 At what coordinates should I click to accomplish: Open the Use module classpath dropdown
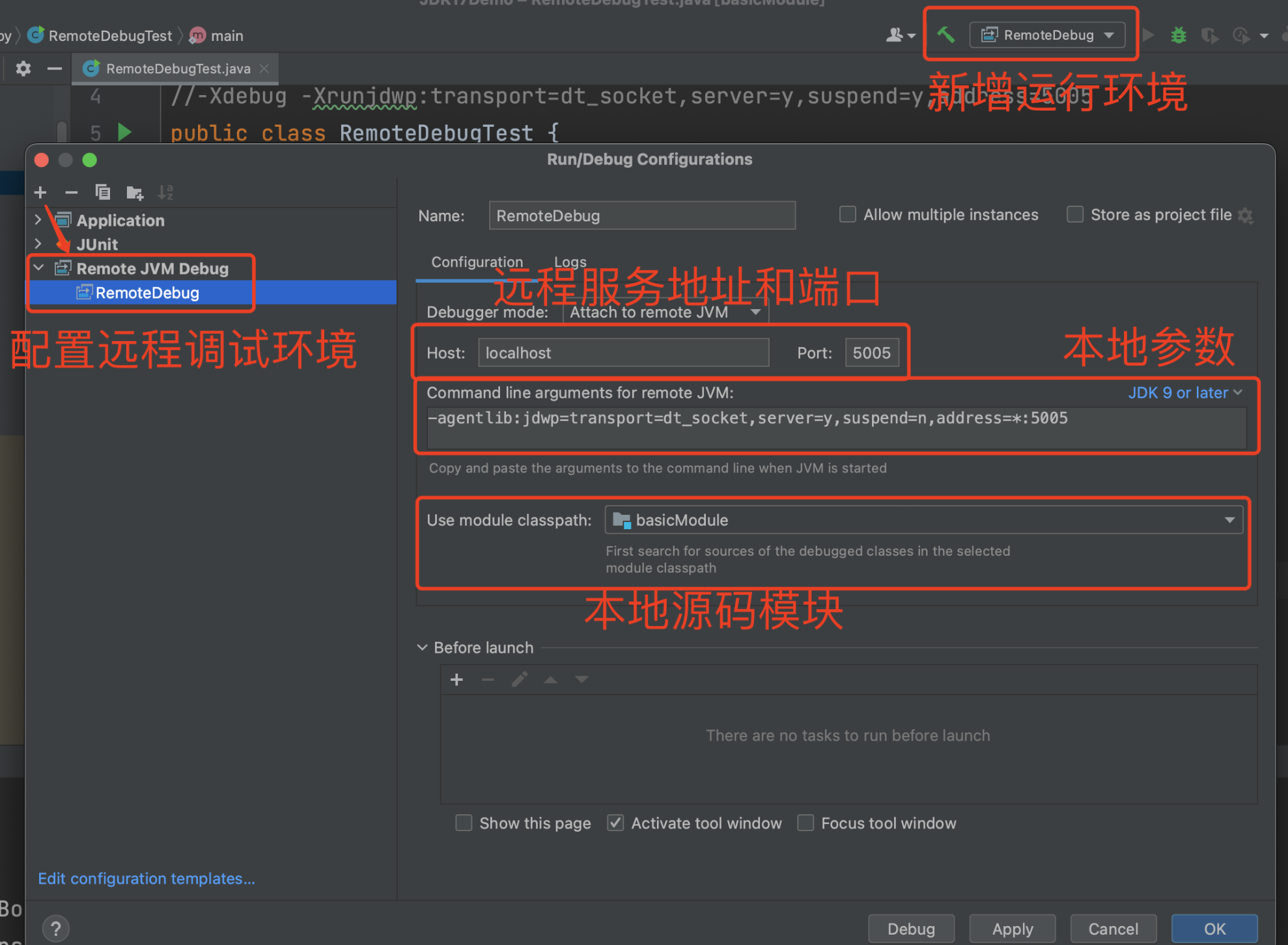(923, 520)
